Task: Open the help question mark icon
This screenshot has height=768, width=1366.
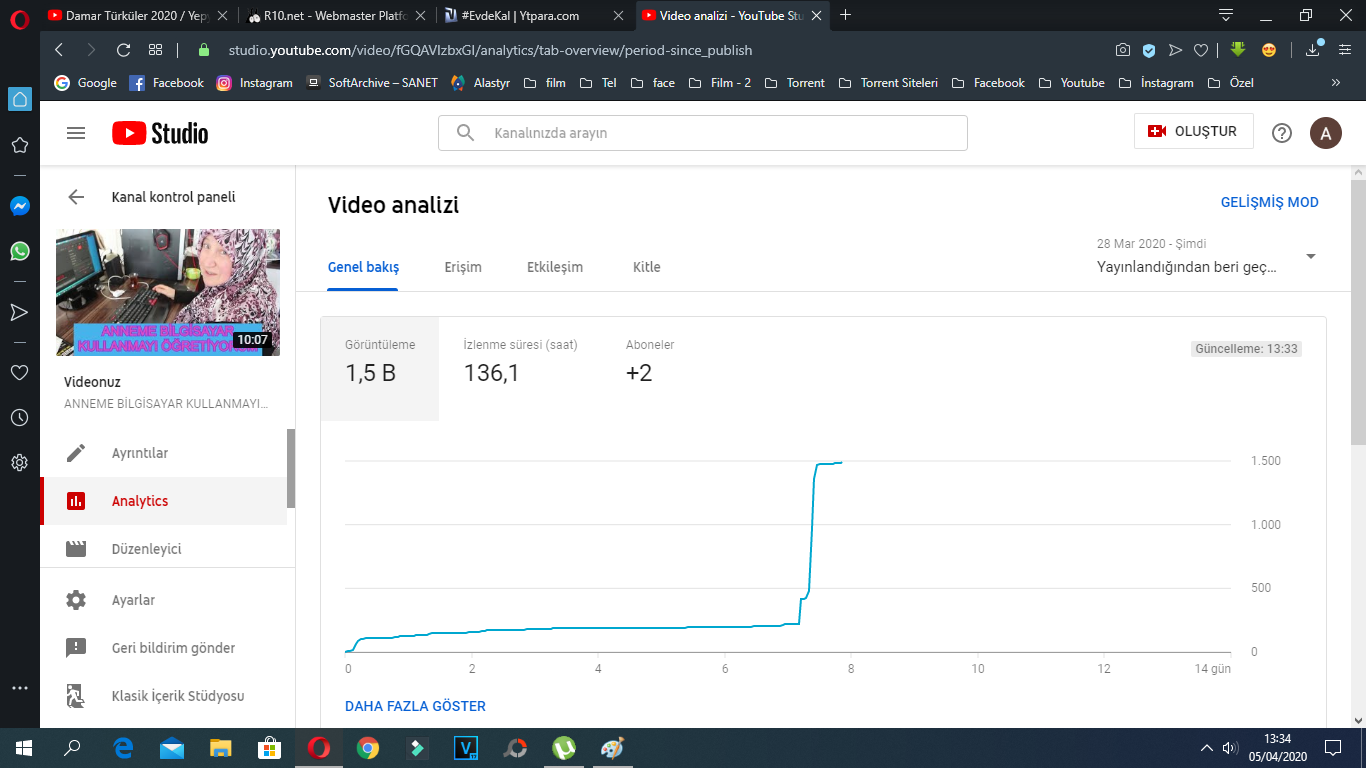Action: tap(1282, 133)
